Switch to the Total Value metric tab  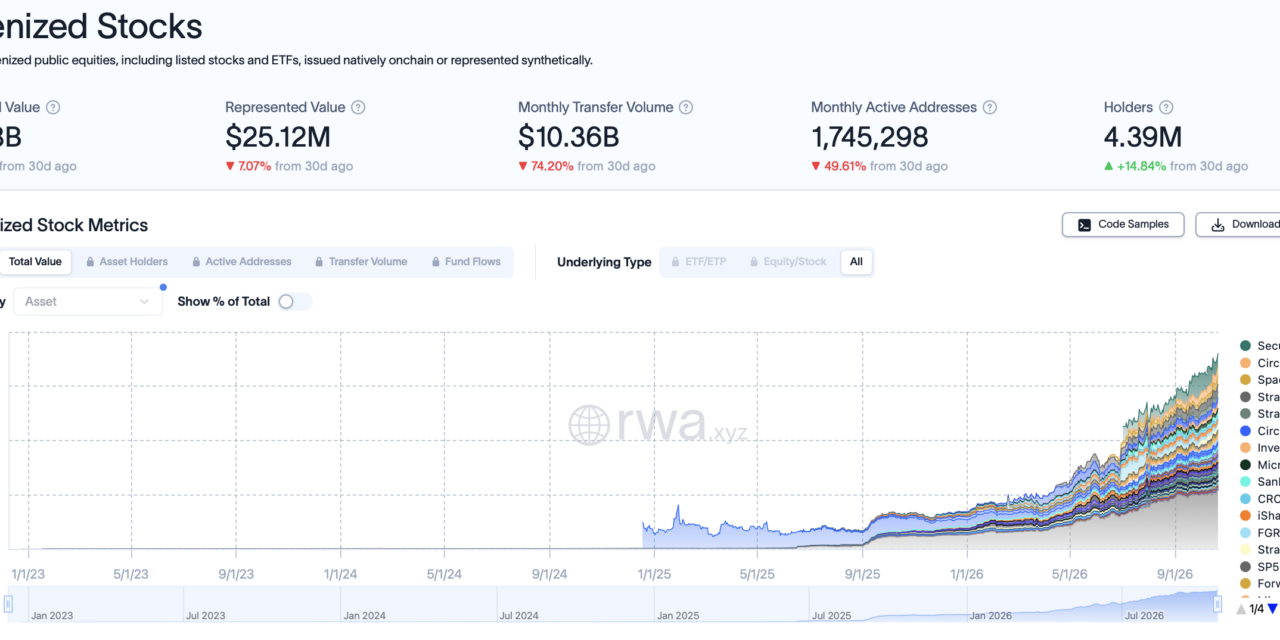tap(33, 262)
